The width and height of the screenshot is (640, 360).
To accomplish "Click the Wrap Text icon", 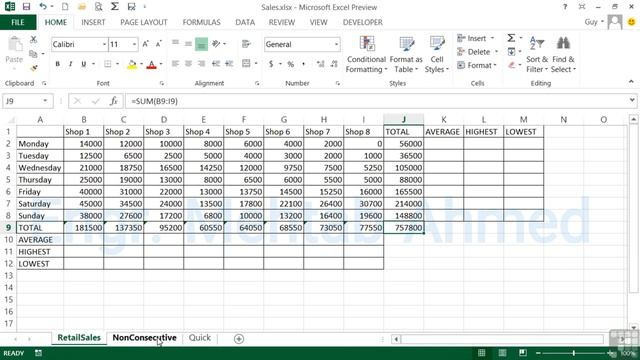I will pos(246,43).
